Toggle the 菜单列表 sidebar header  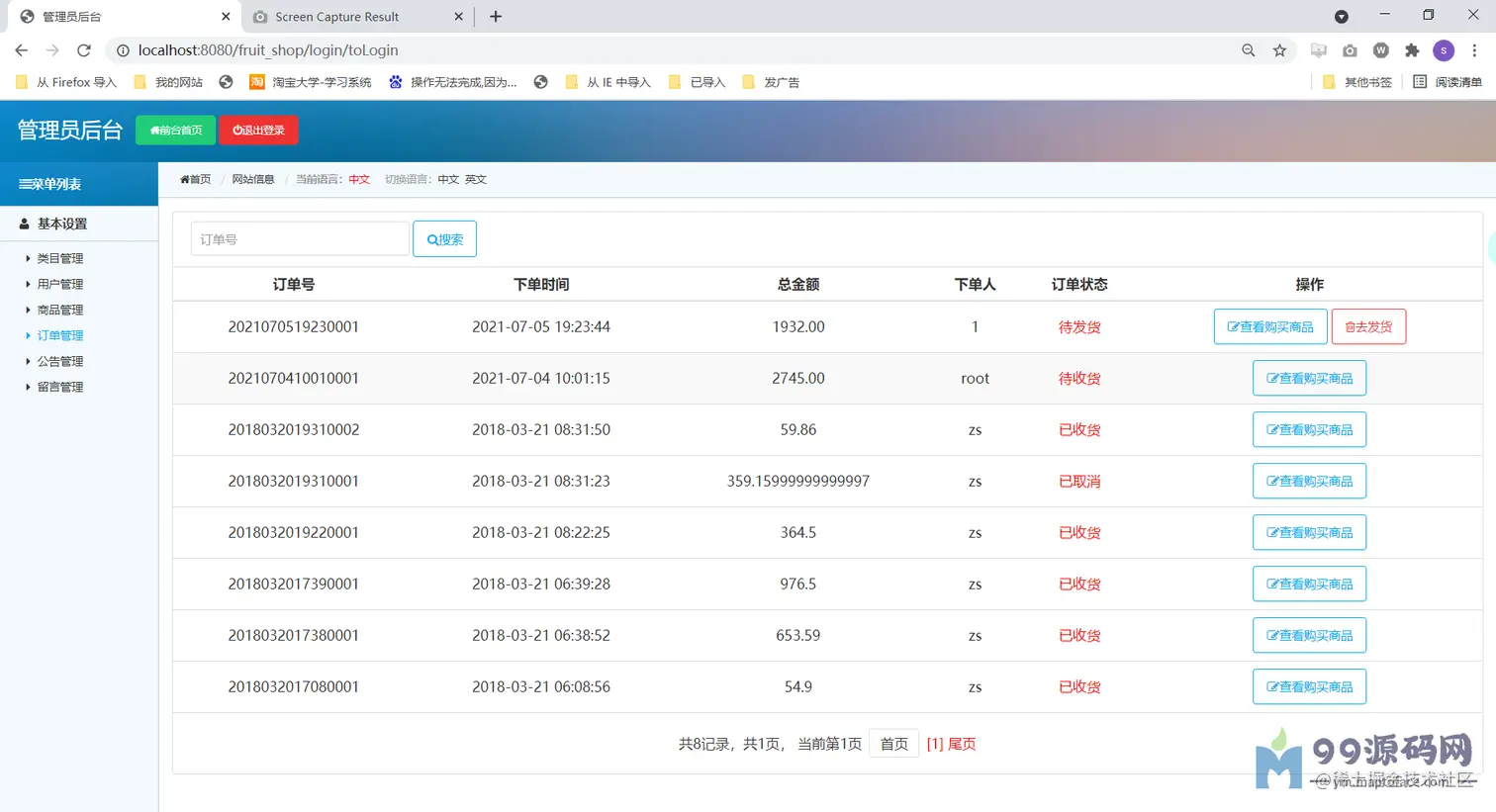click(79, 184)
